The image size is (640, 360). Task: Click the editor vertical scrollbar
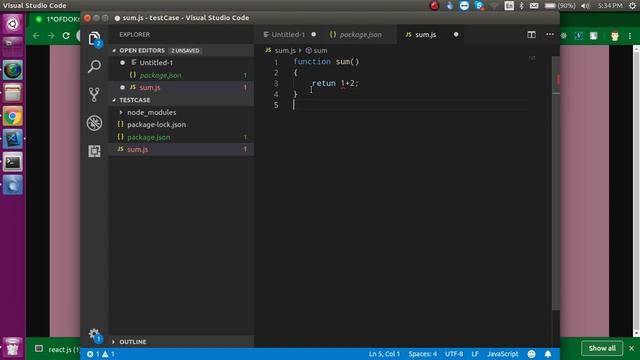(x=556, y=184)
